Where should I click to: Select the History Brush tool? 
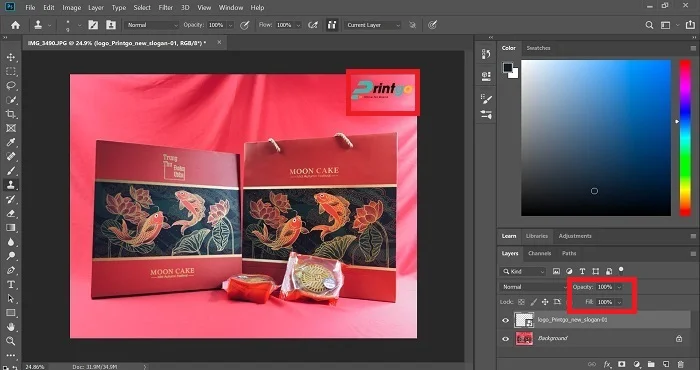[x=11, y=199]
